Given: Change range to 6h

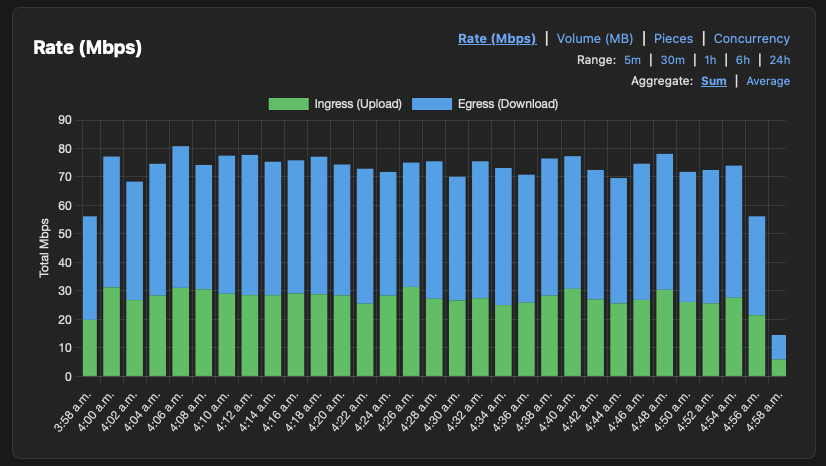Looking at the screenshot, I should 742,60.
